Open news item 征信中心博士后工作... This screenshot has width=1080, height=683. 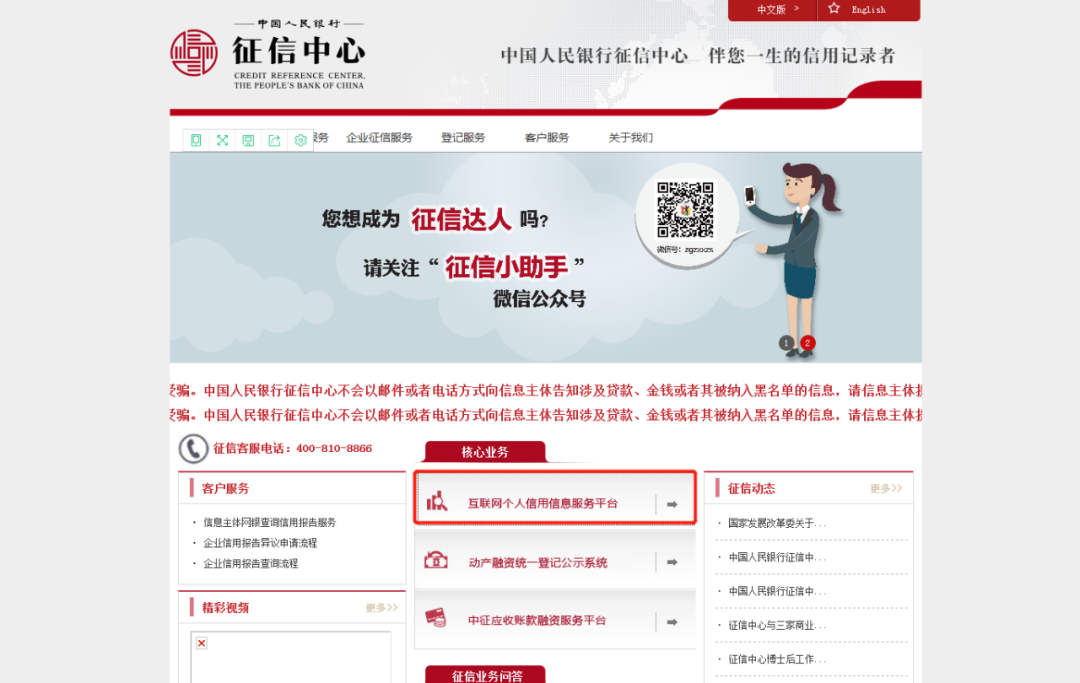pos(777,659)
